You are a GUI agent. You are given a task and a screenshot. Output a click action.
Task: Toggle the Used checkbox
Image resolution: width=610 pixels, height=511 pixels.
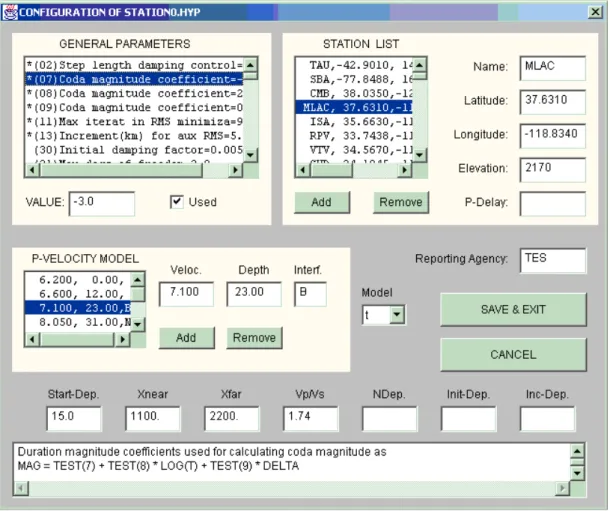click(177, 202)
